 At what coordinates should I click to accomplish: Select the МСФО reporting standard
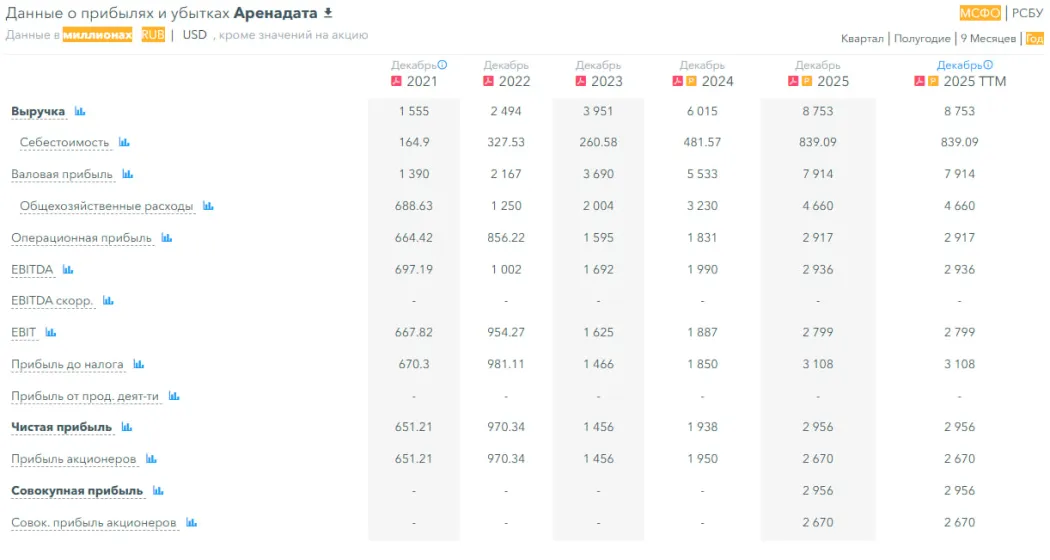click(980, 13)
